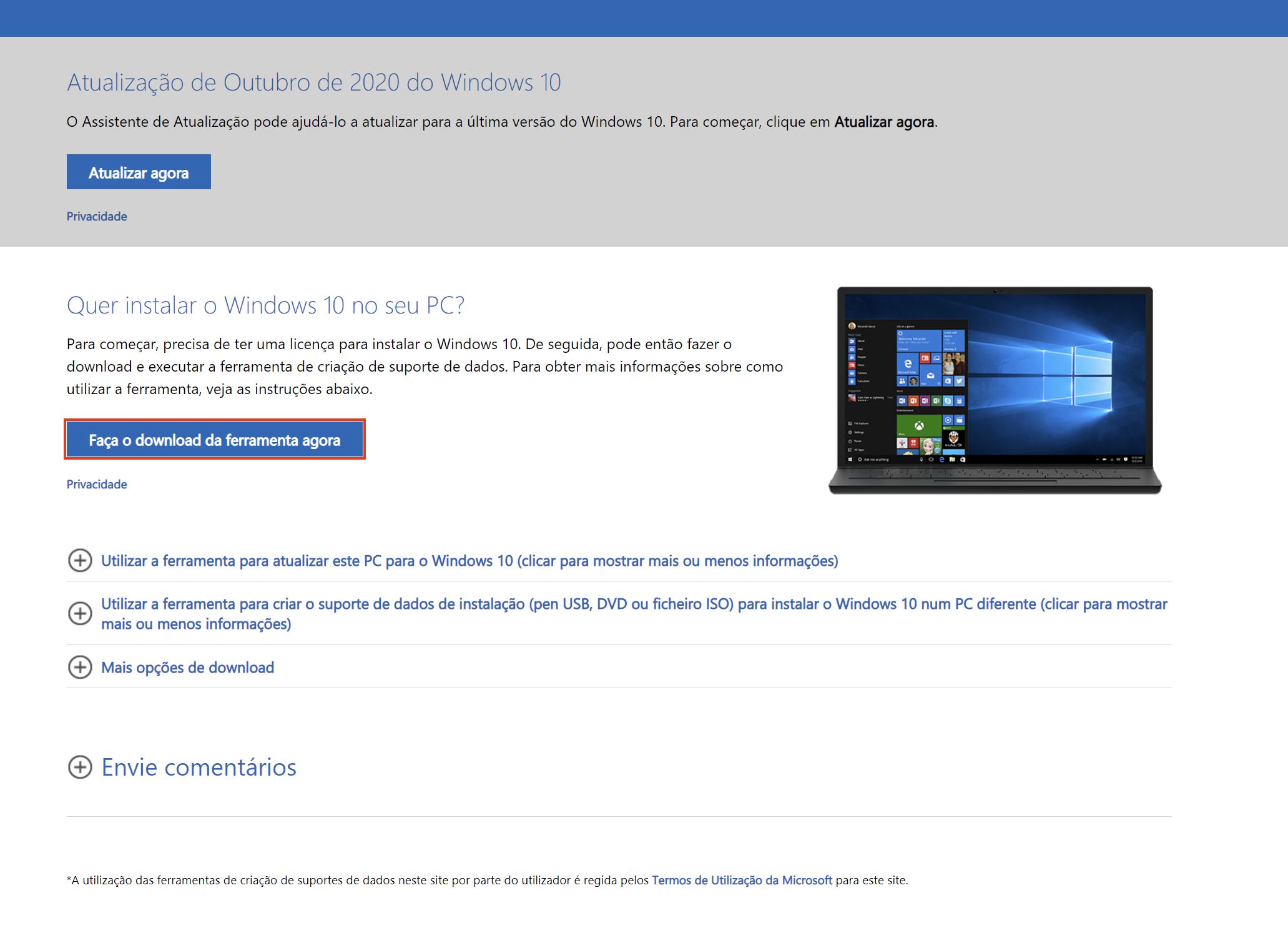The image size is (1288, 933).
Task: Open Privacidade link below download tool button
Action: click(97, 485)
